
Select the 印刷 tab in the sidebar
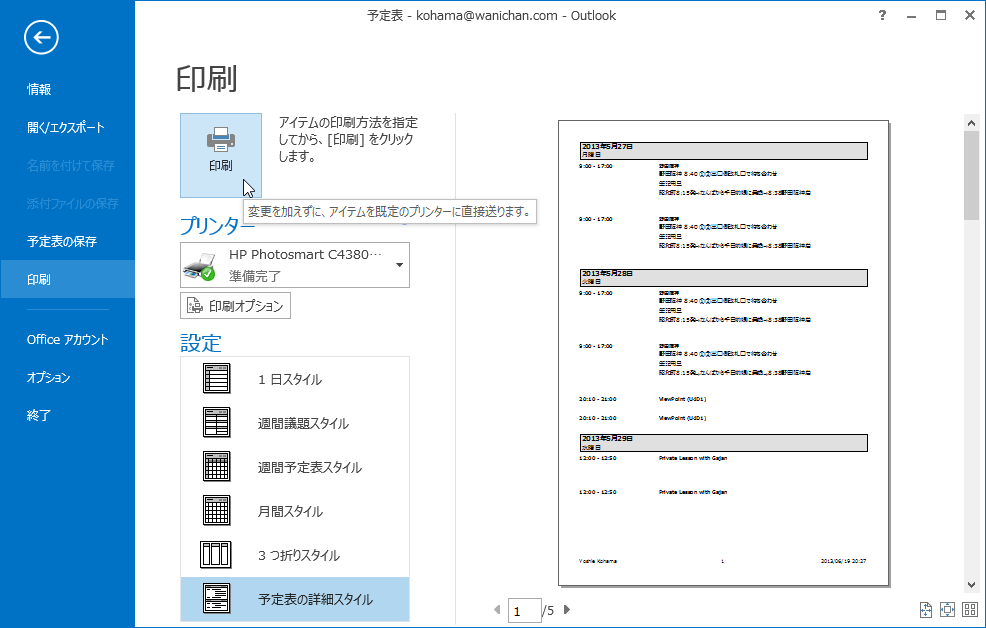pos(67,279)
